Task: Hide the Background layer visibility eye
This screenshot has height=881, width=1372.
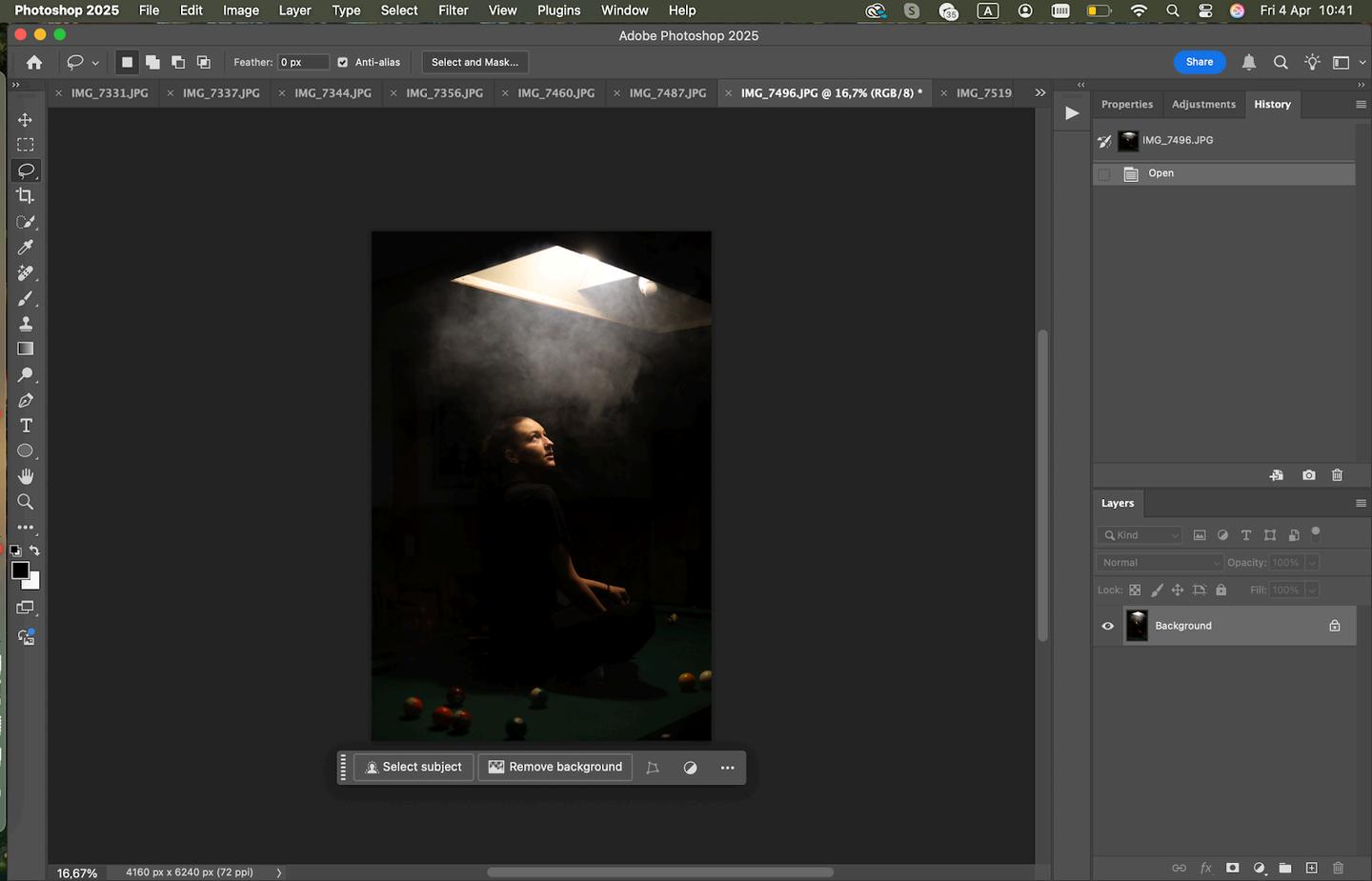Action: click(1108, 626)
